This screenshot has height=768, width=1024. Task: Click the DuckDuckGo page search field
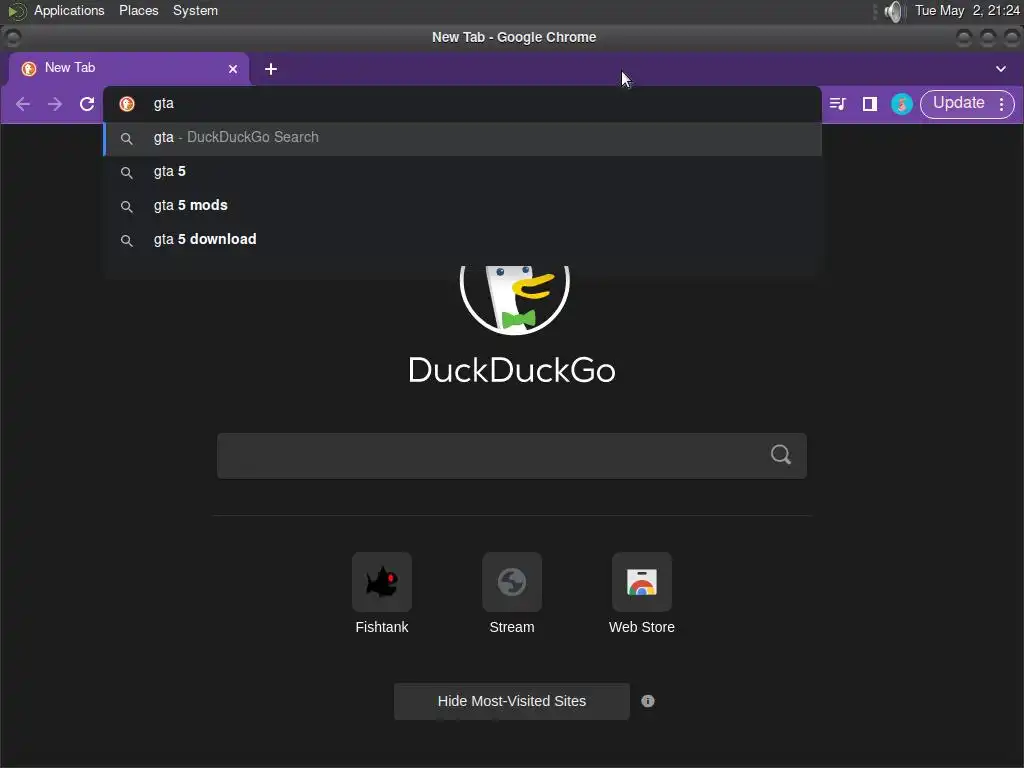(512, 455)
